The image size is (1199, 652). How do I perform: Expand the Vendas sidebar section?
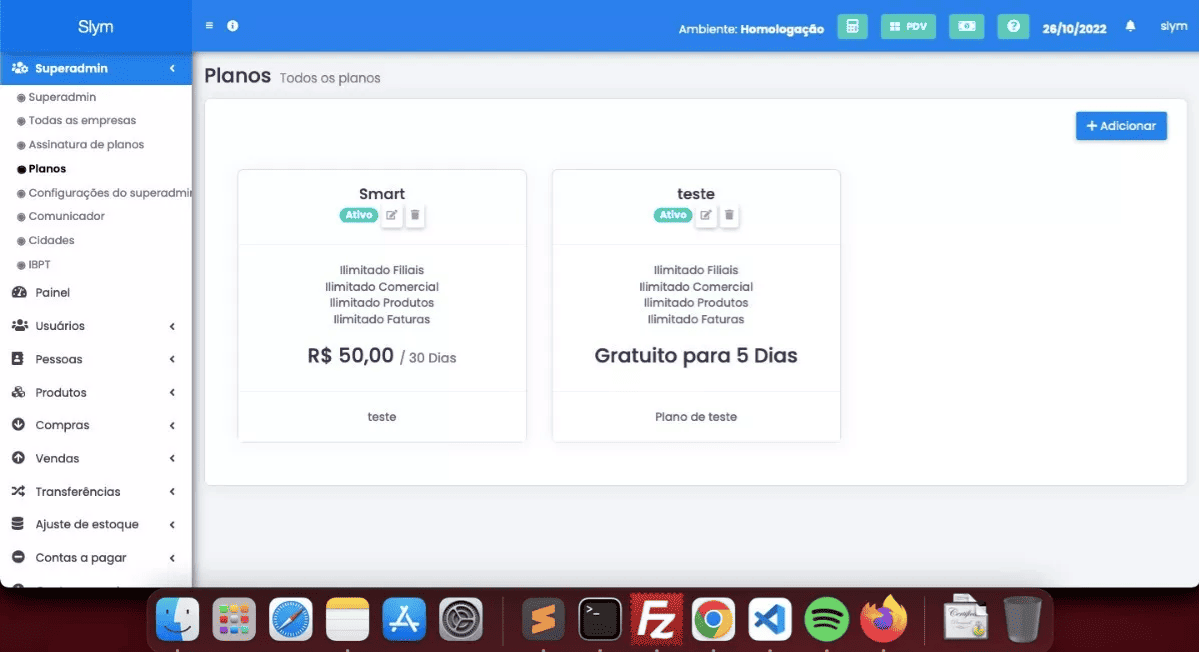[95, 457]
